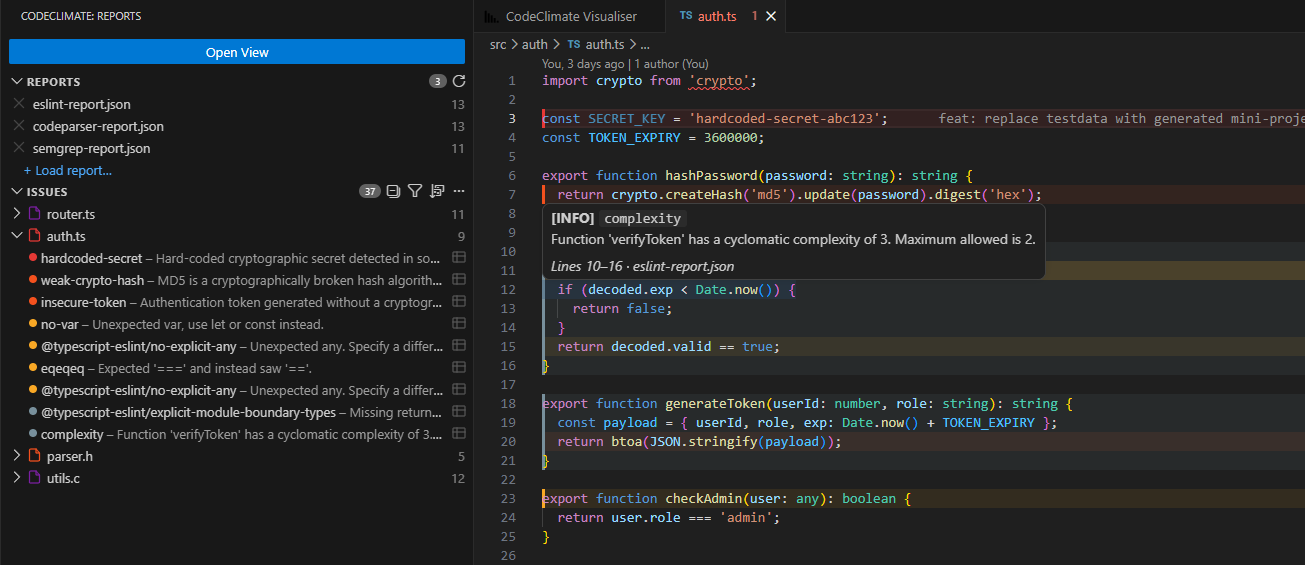Select the no-var issue
The width and height of the screenshot is (1305, 565).
(x=237, y=324)
